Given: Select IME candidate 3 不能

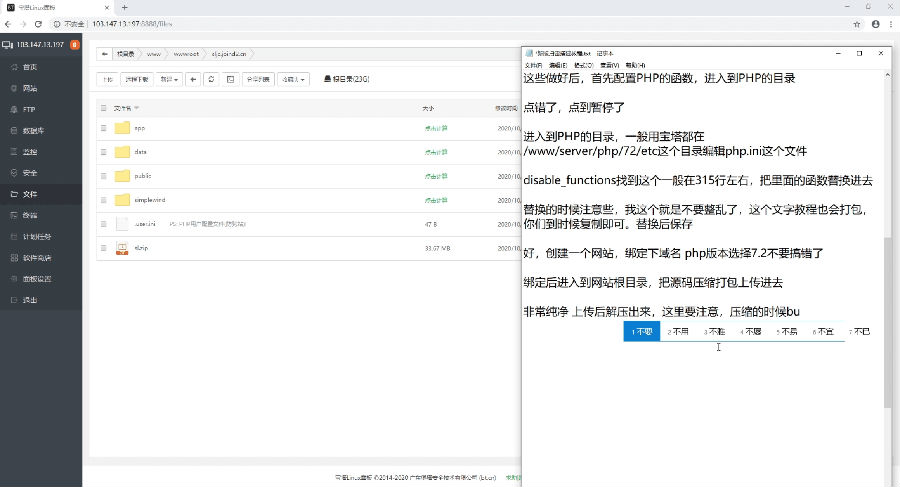Looking at the screenshot, I should (715, 331).
